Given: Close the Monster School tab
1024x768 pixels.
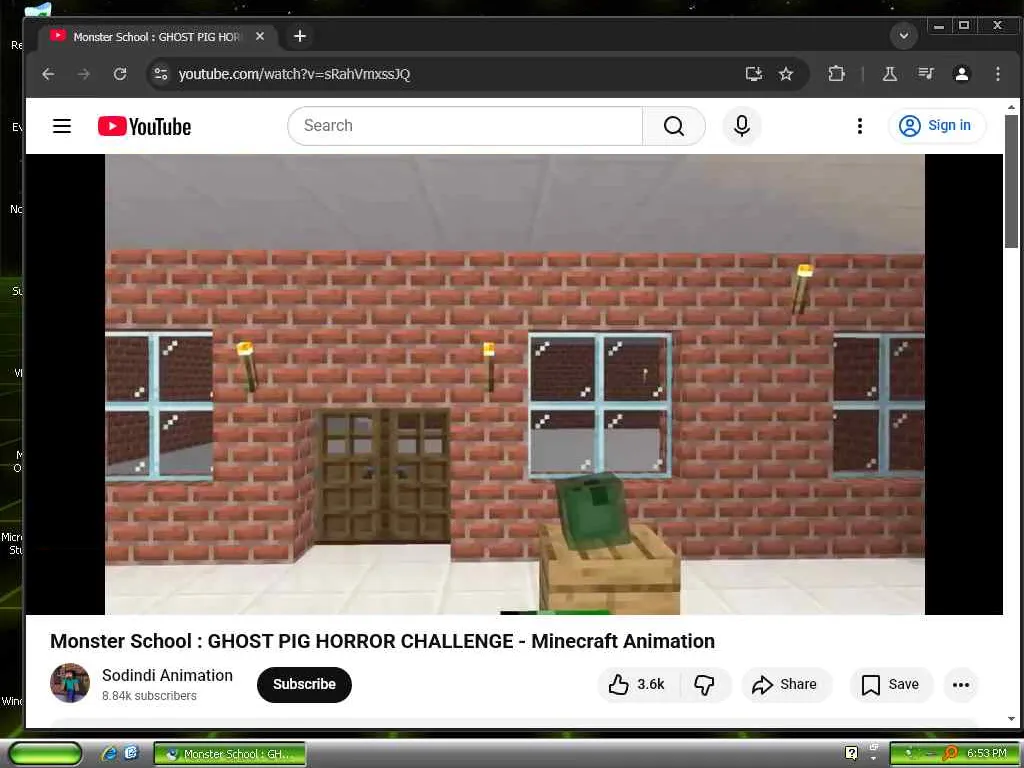Looking at the screenshot, I should point(260,37).
